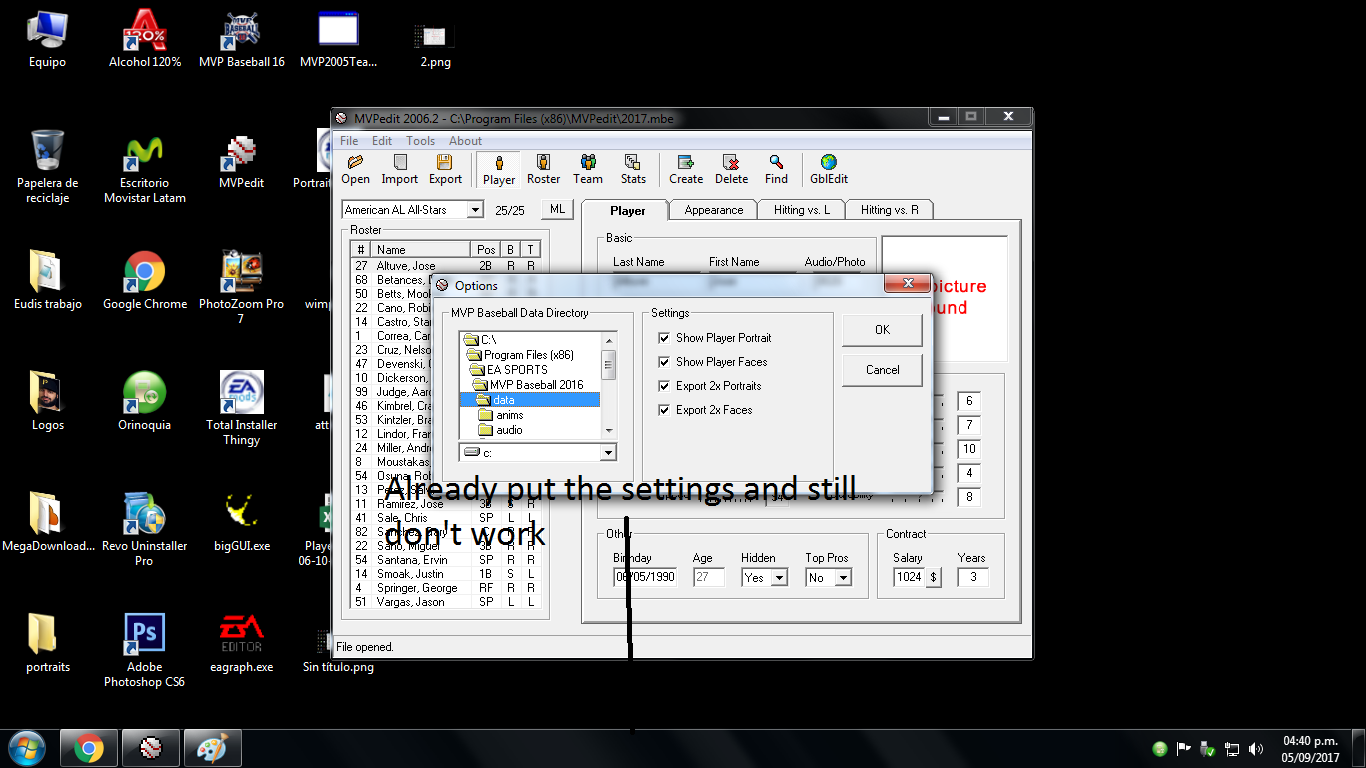Open the Google Chrome desktop shortcut
Viewport: 1366px width, 768px height.
(145, 281)
